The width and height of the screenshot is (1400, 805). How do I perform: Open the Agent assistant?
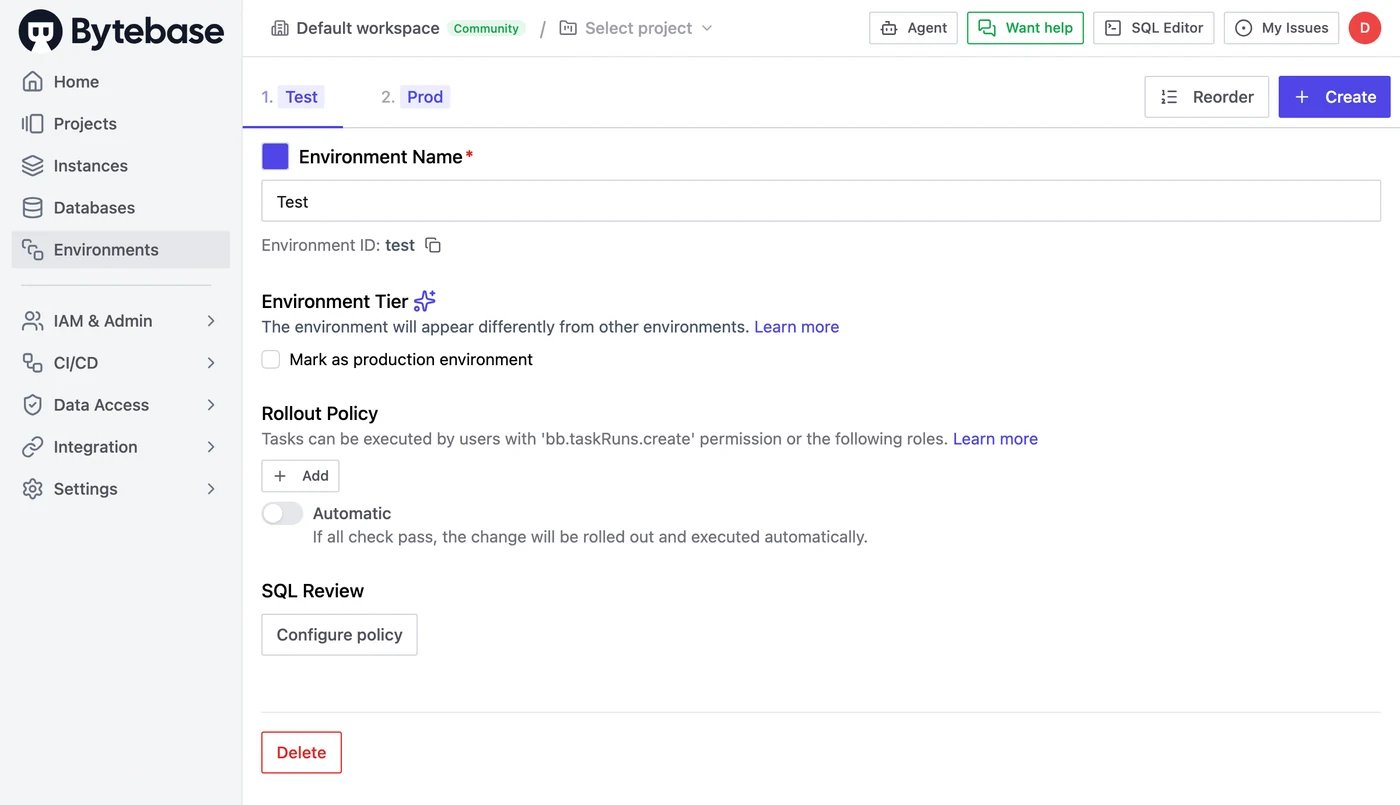(914, 28)
